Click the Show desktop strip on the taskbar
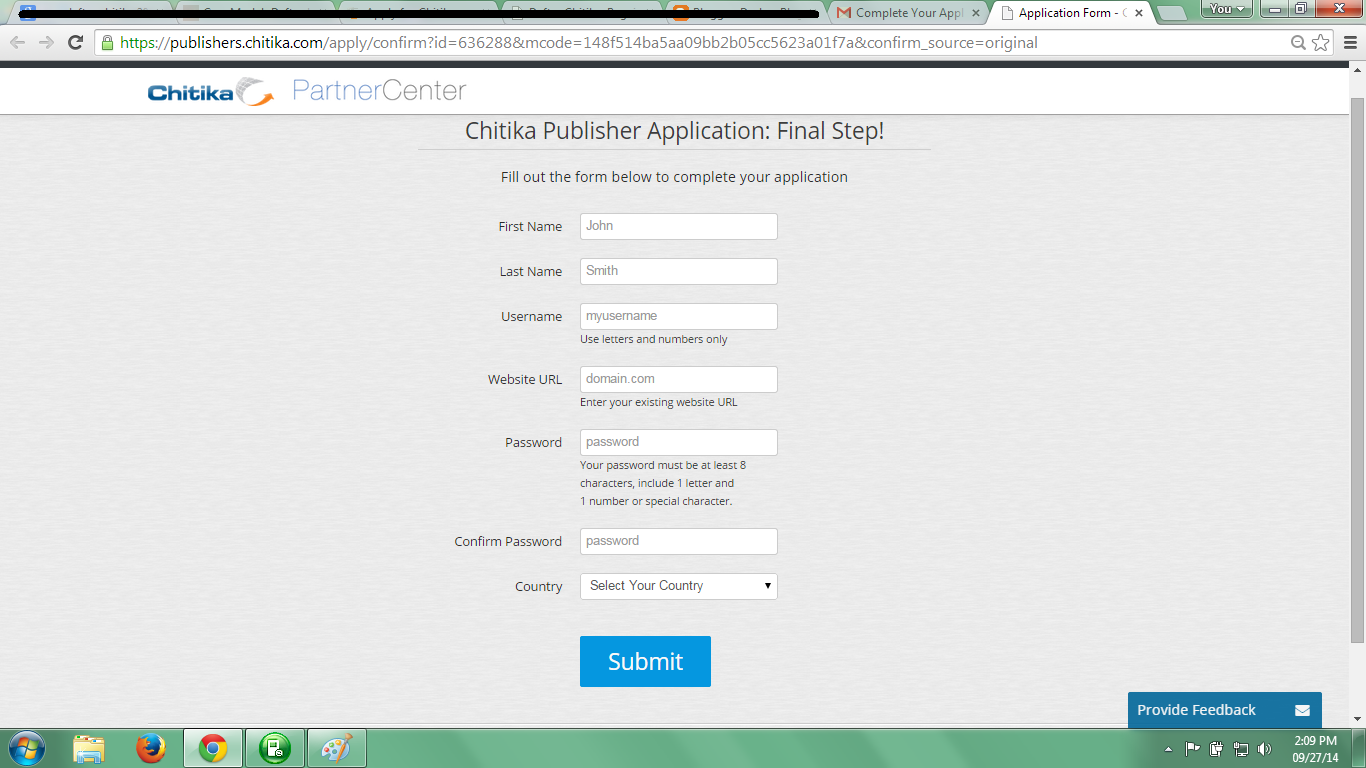This screenshot has width=1366, height=768. (x=1359, y=749)
